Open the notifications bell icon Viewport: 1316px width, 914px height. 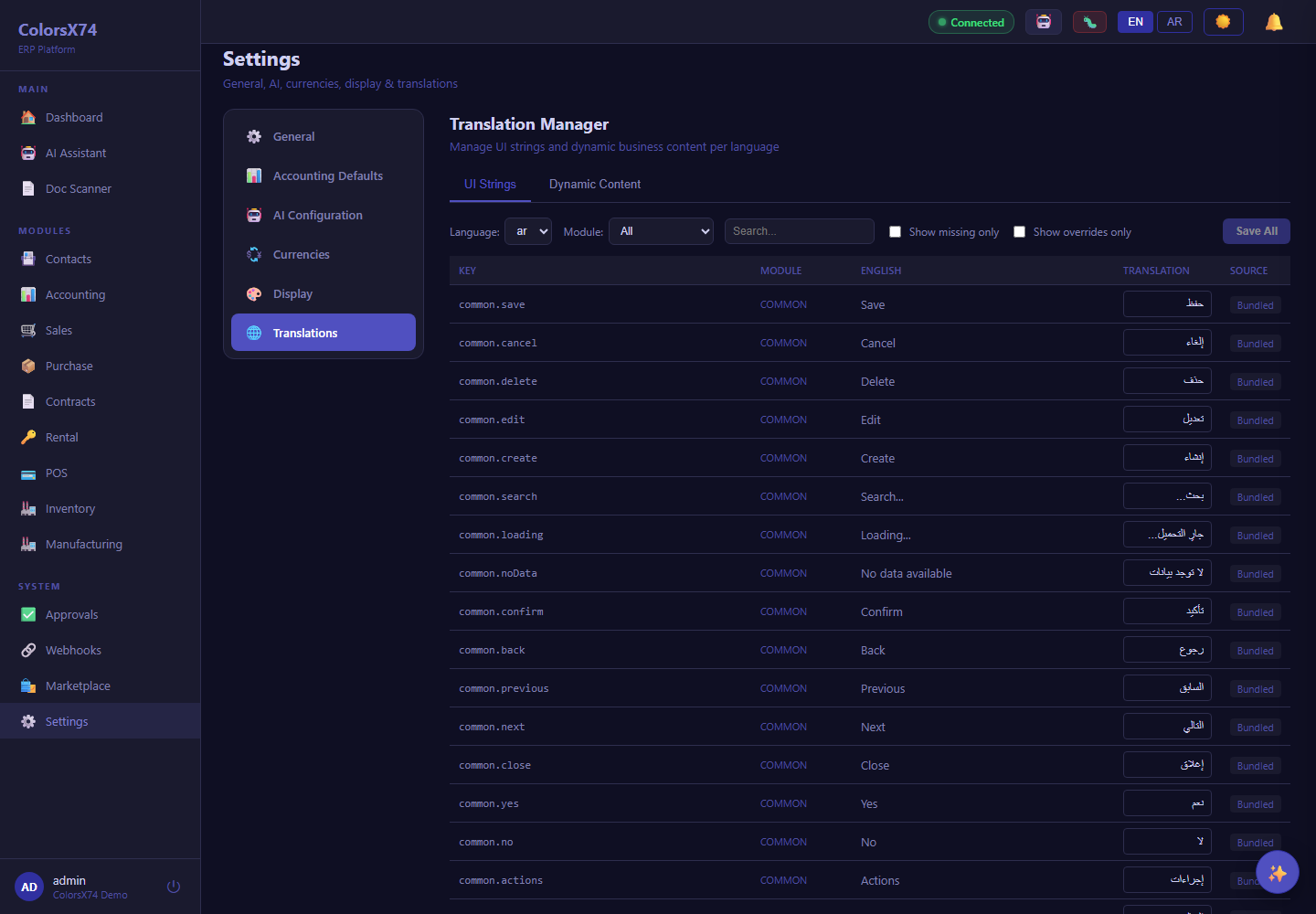[1274, 22]
